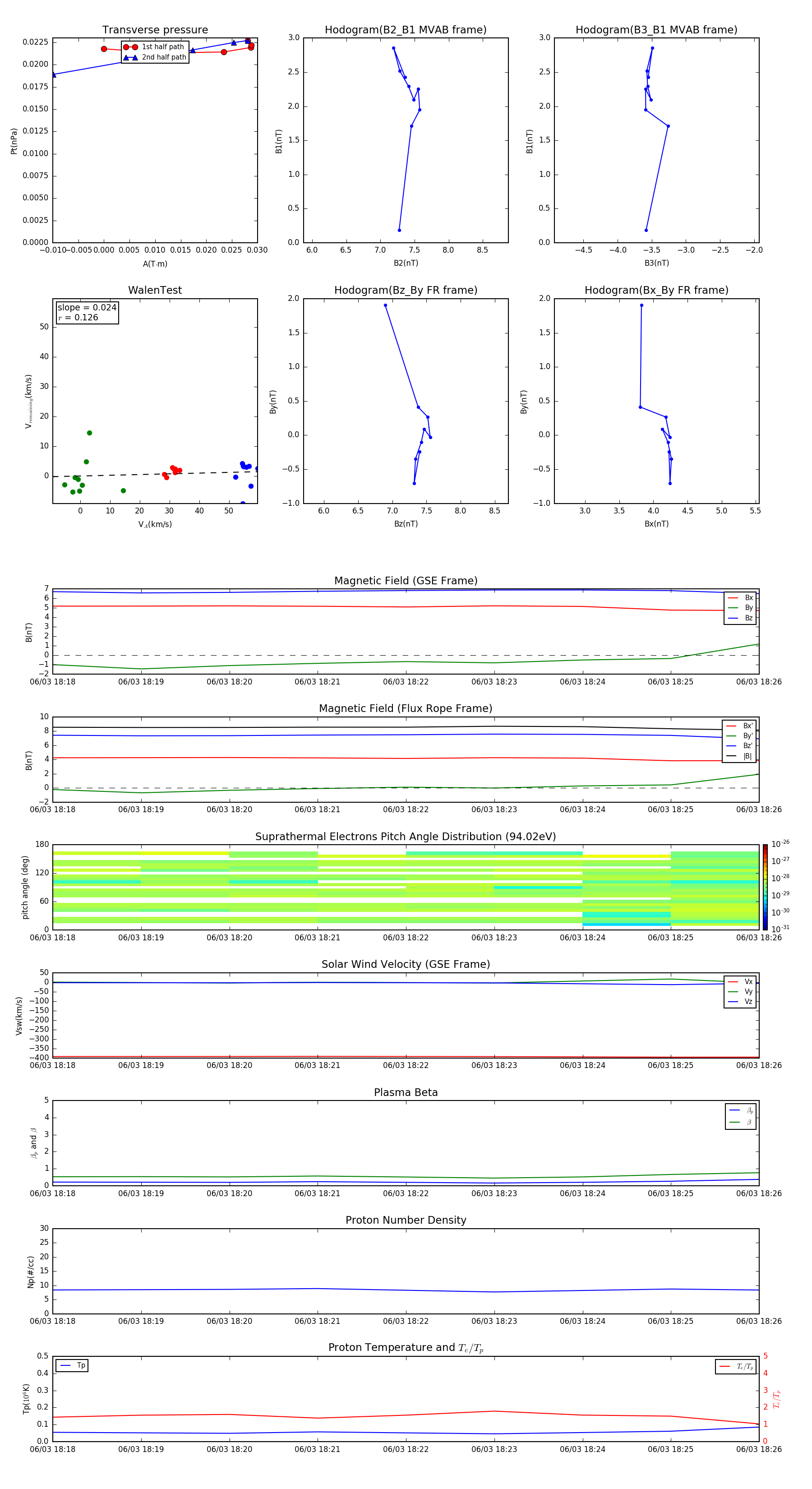Click the "Hodogram(Bz_By FR frame)" title

click(x=406, y=290)
